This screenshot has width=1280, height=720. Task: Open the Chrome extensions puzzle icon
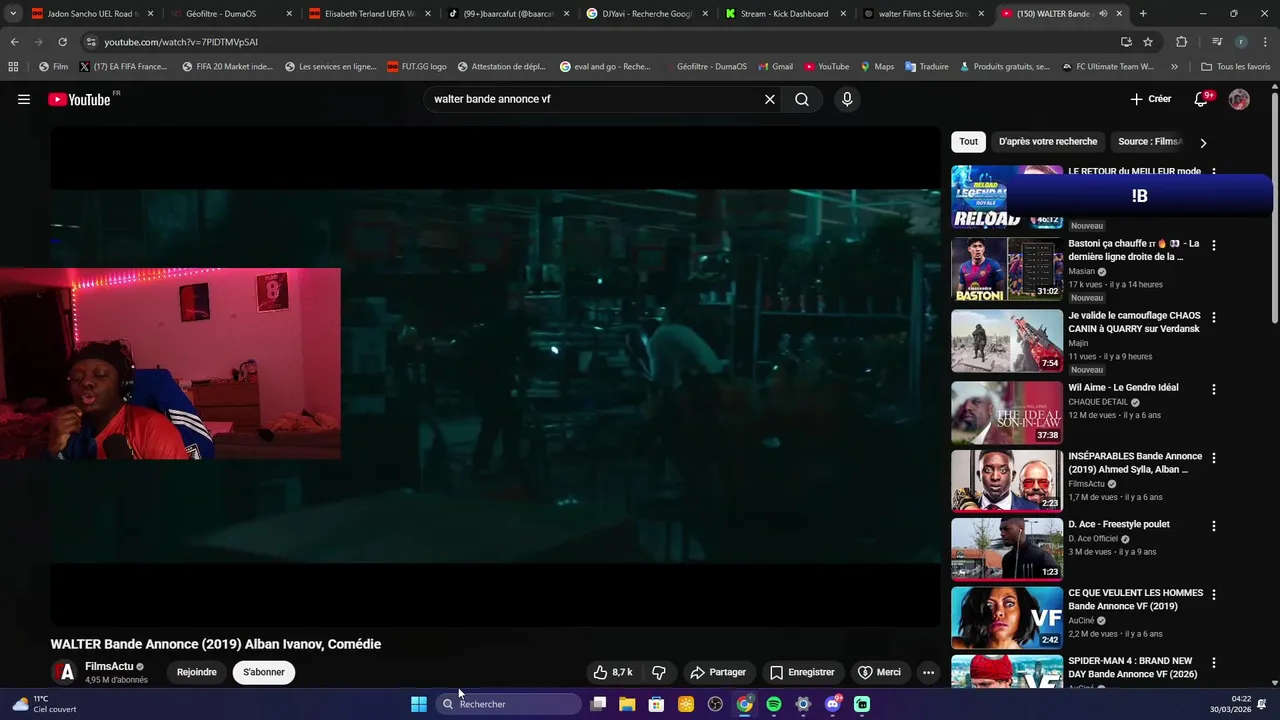[1182, 42]
